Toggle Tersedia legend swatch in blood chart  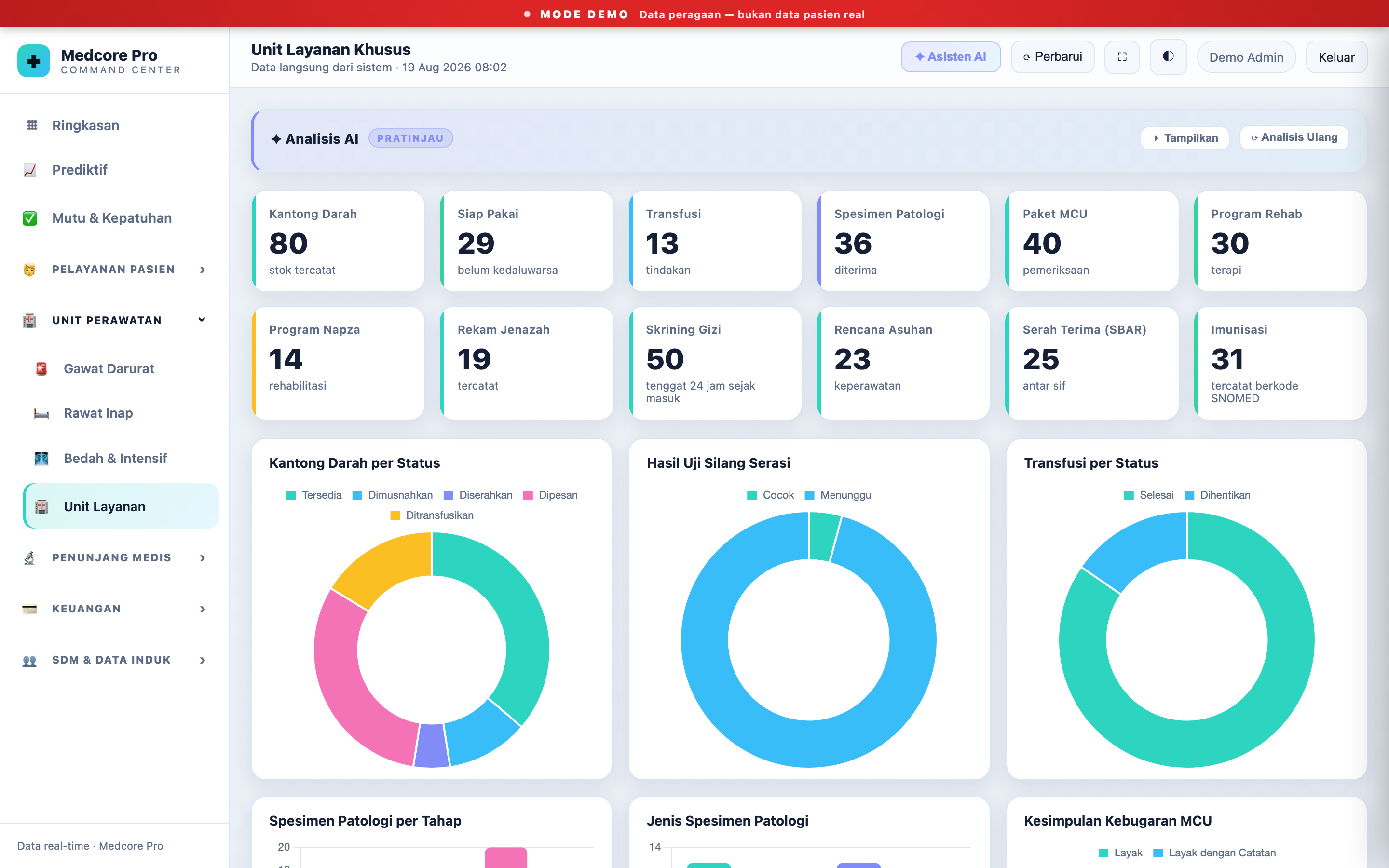pyautogui.click(x=291, y=495)
